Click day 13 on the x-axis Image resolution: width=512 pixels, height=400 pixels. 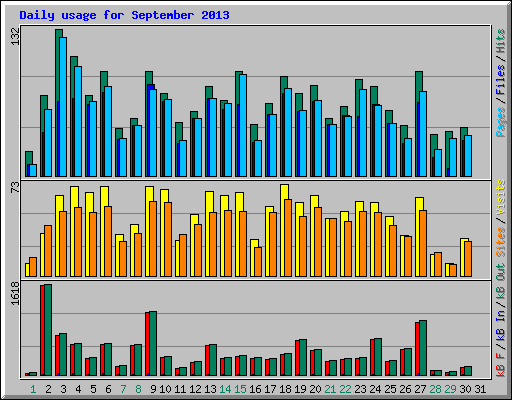click(x=210, y=389)
